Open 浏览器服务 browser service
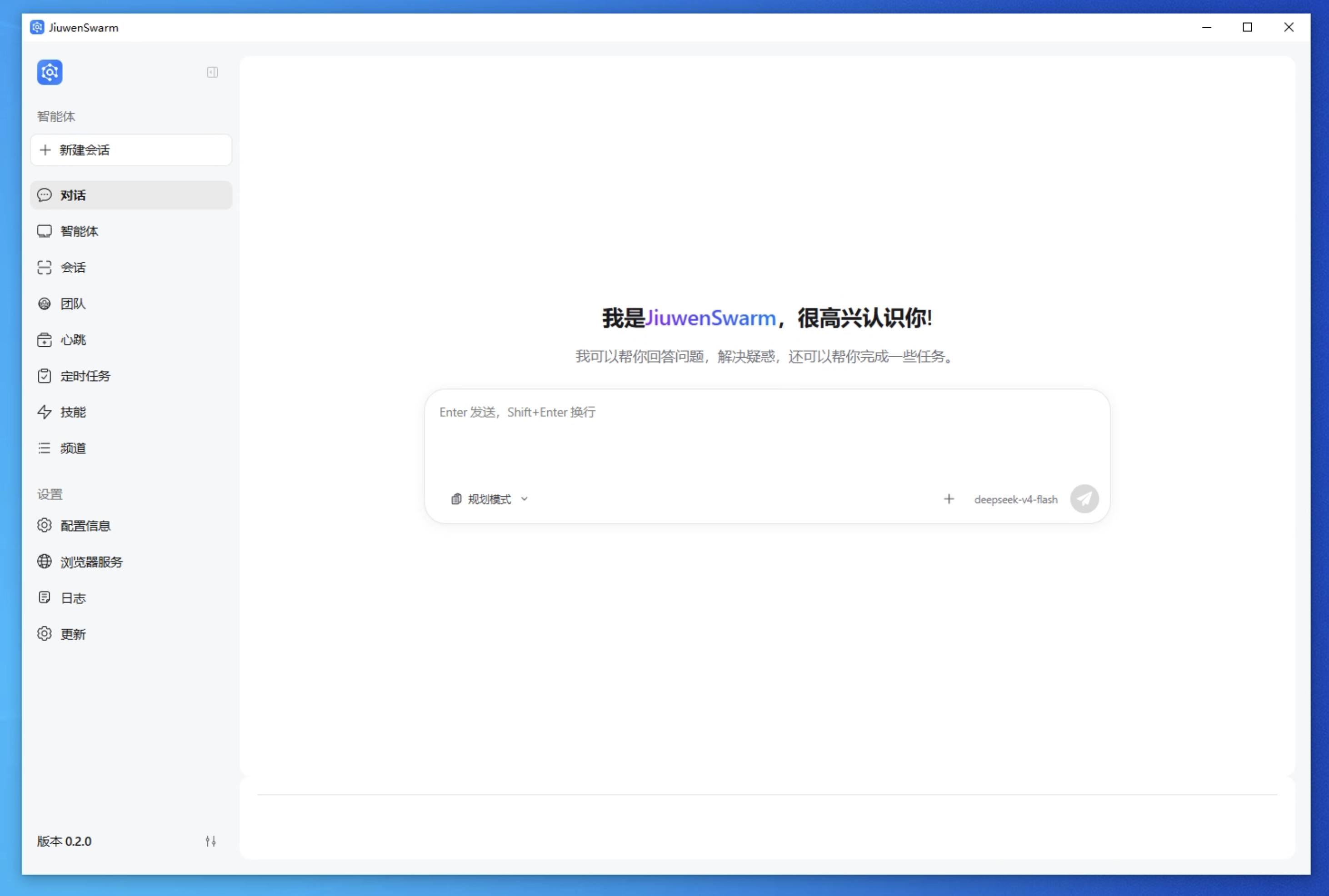The height and width of the screenshot is (896, 1329). pos(131,562)
